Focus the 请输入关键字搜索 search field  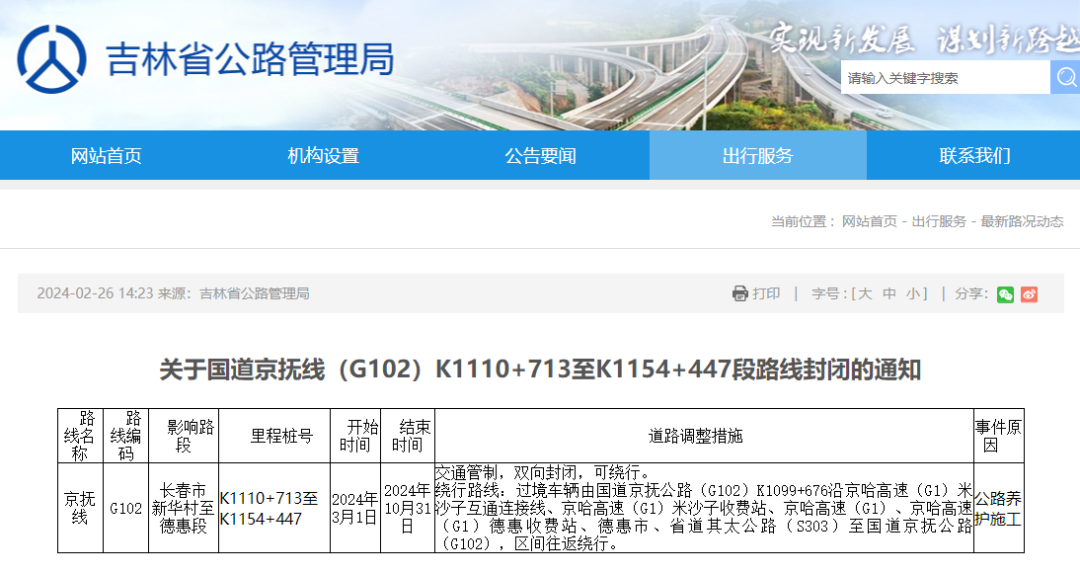(x=943, y=77)
